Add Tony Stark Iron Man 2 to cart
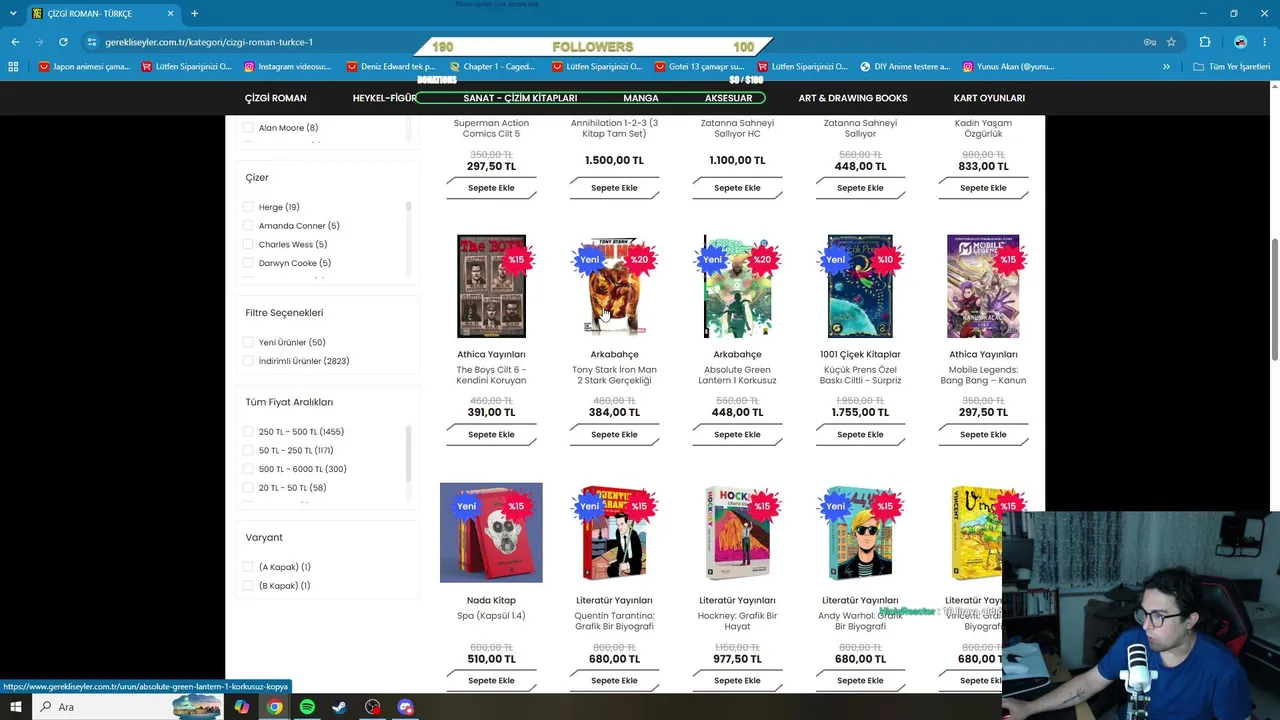1280x720 pixels. click(x=614, y=435)
